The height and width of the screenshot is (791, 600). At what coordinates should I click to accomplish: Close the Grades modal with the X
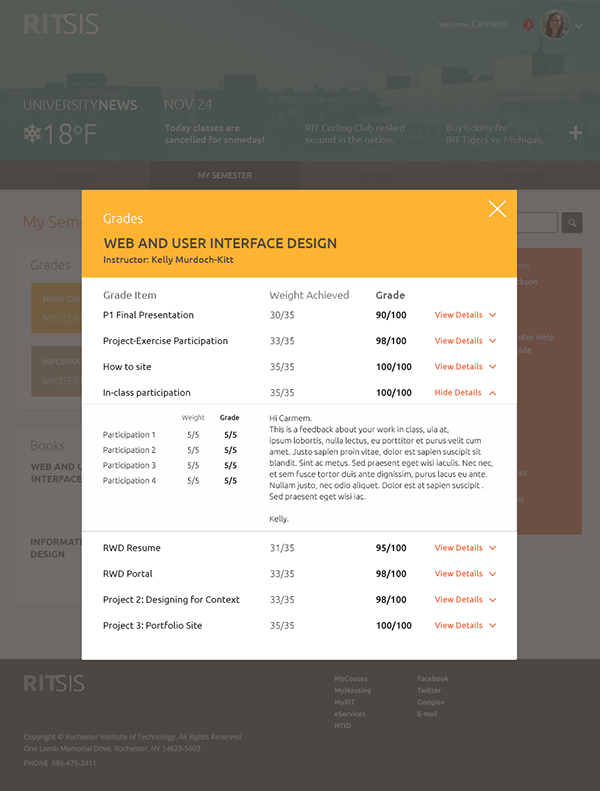pyautogui.click(x=497, y=209)
